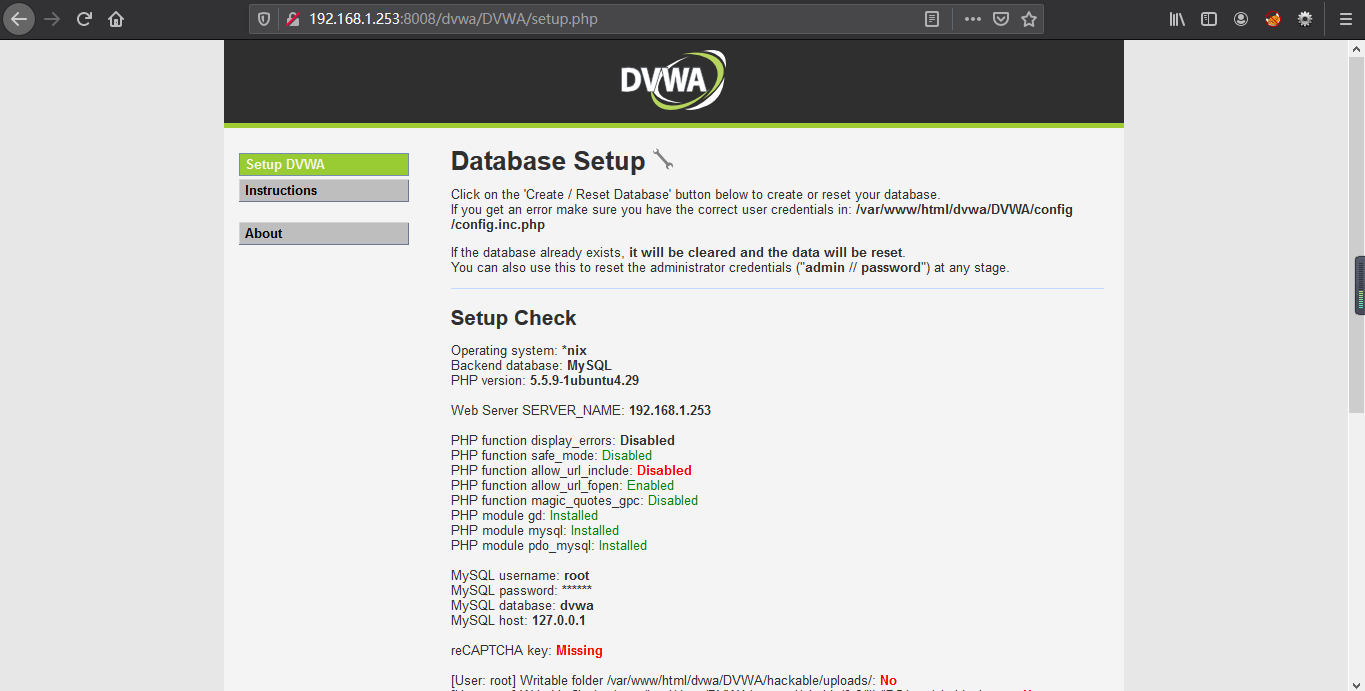The width and height of the screenshot is (1365, 691).
Task: Open the hamburger application menu
Action: click(x=1344, y=18)
